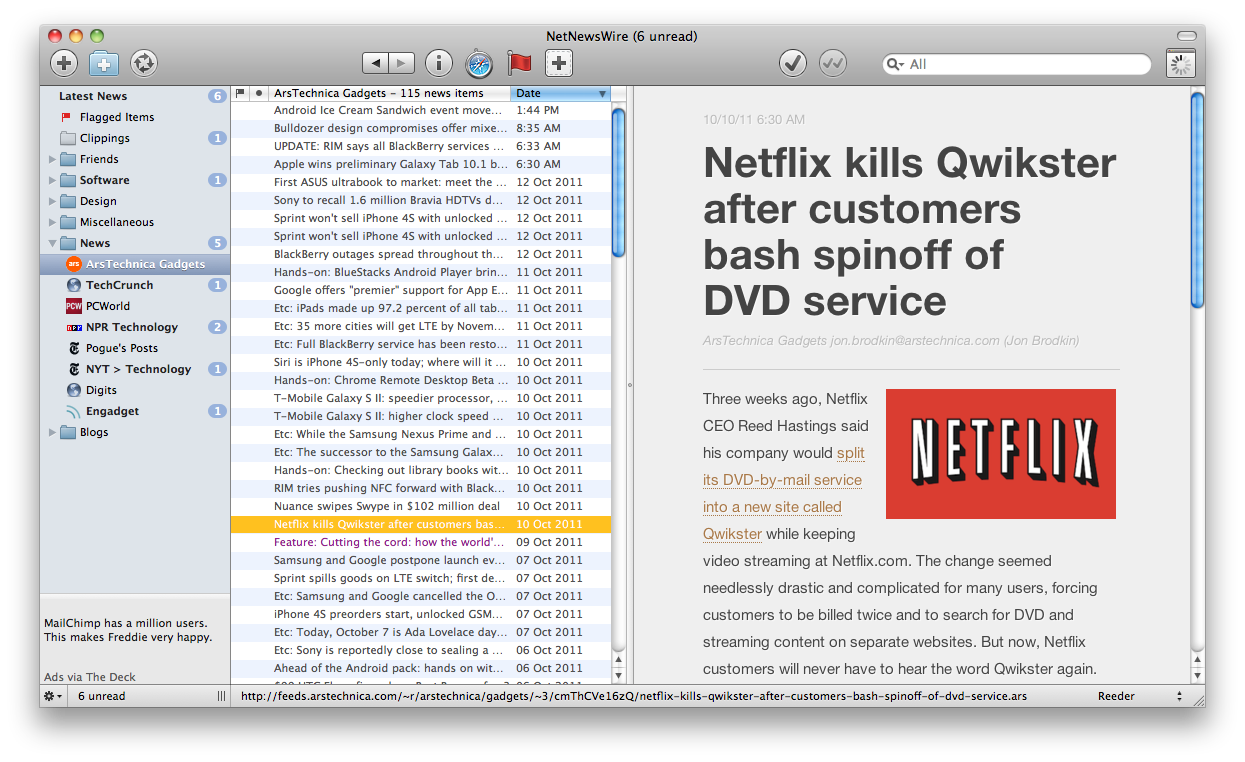Image resolution: width=1245 pixels, height=762 pixels.
Task: Expand the Miscellaneous folder triangle
Action: [x=53, y=222]
